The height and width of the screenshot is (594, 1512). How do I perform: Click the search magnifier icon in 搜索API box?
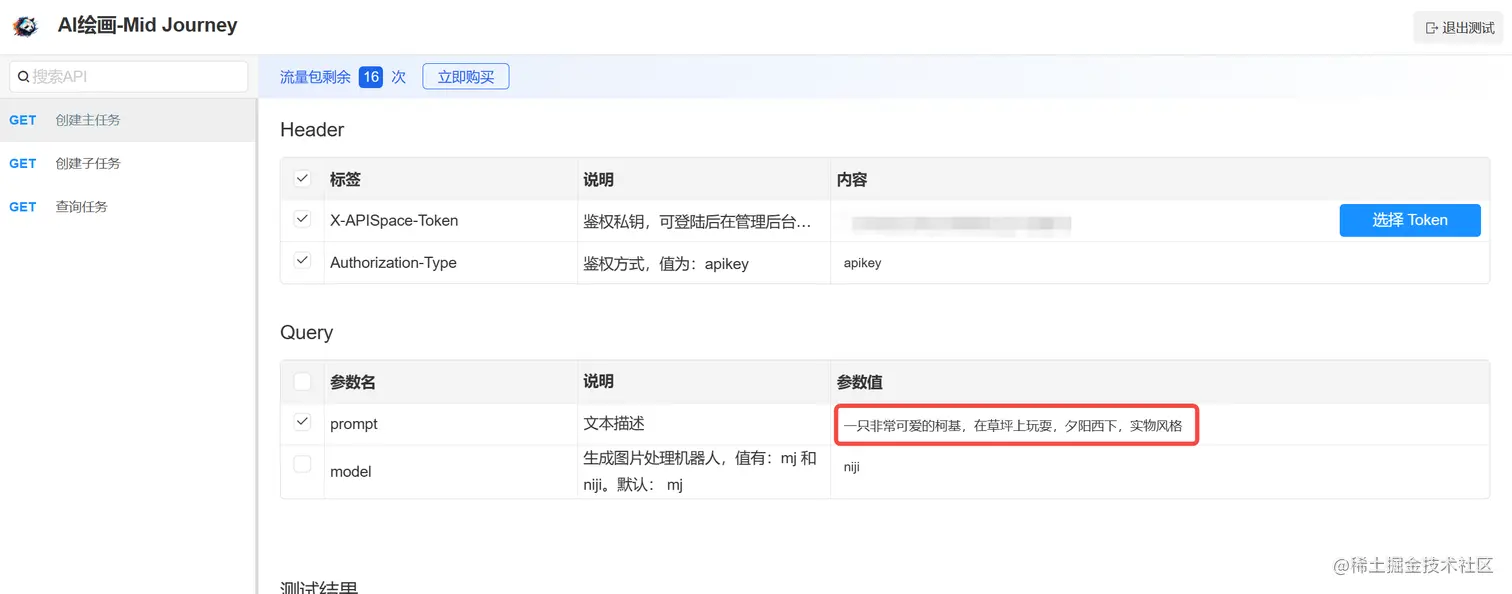23,76
